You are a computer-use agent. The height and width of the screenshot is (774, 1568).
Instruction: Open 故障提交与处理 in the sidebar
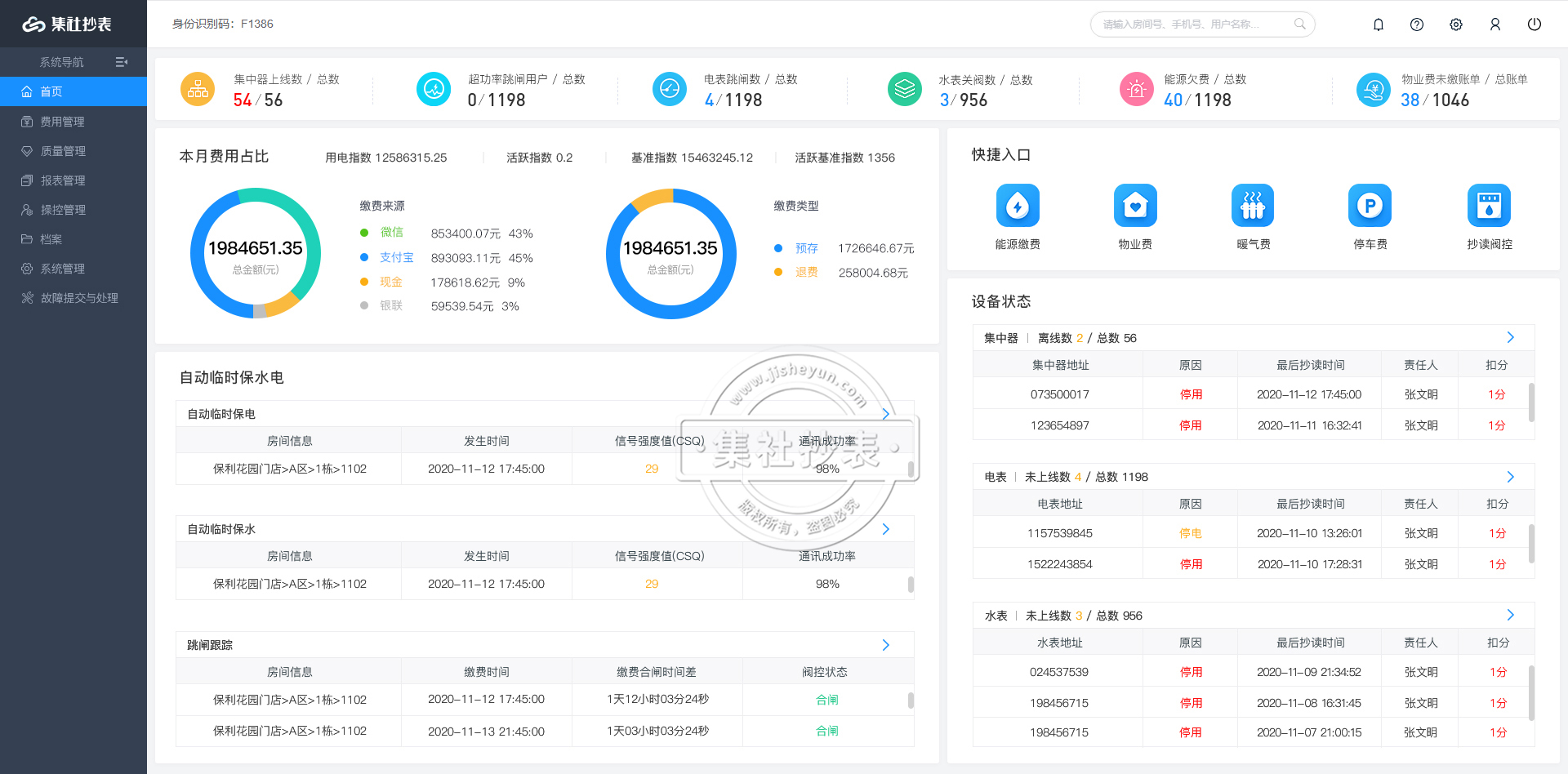79,298
